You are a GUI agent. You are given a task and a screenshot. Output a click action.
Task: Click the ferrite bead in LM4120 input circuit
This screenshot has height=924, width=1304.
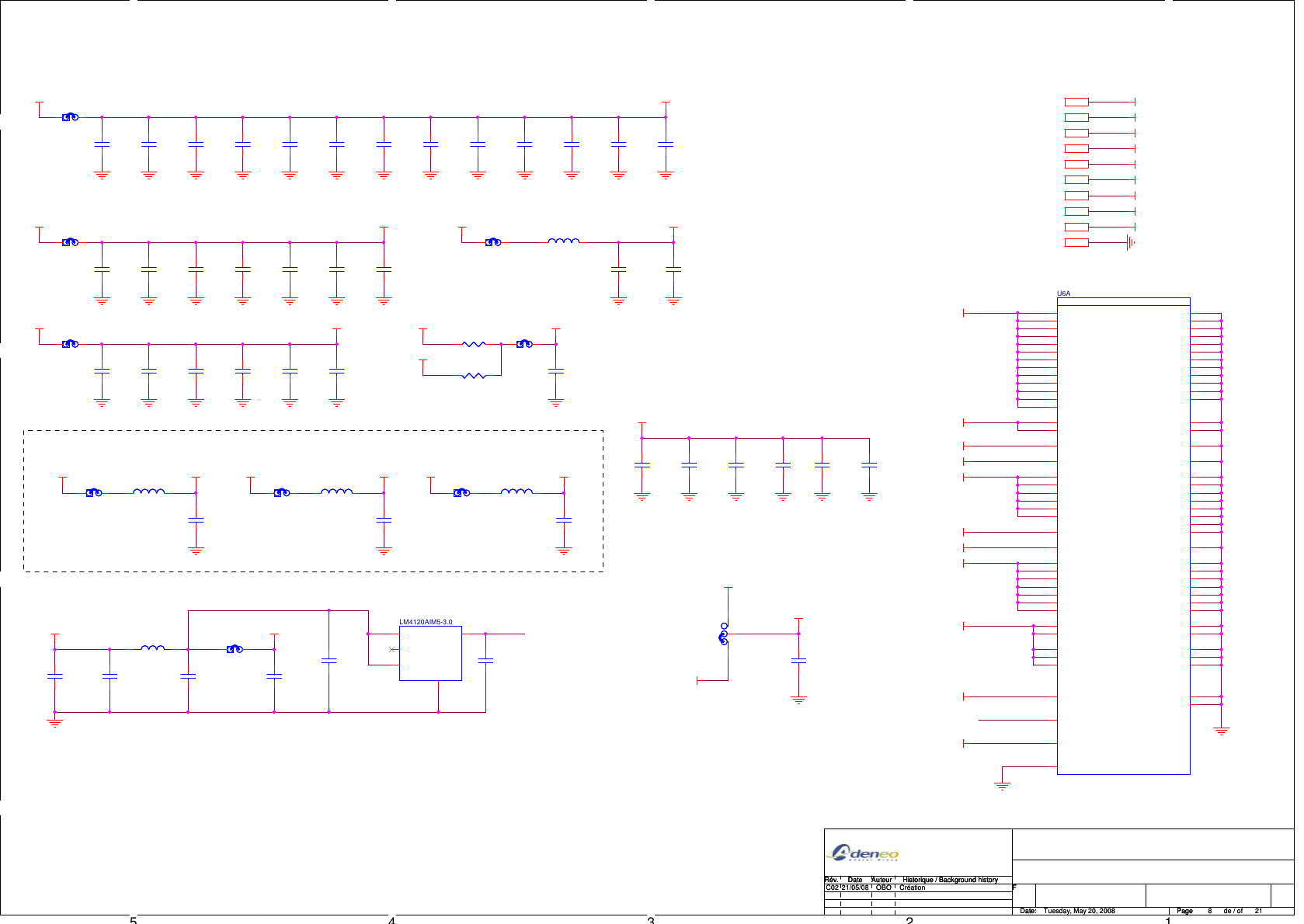pyautogui.click(x=235, y=649)
